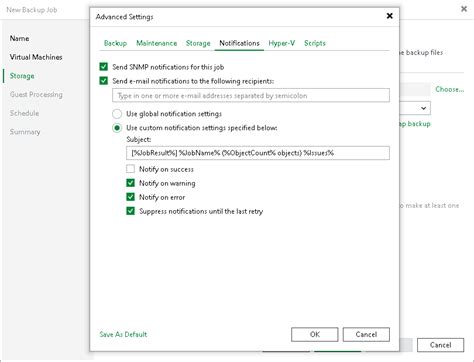Select Storage step in the sidebar
Screen dimensions: 474x362
pos(22,76)
